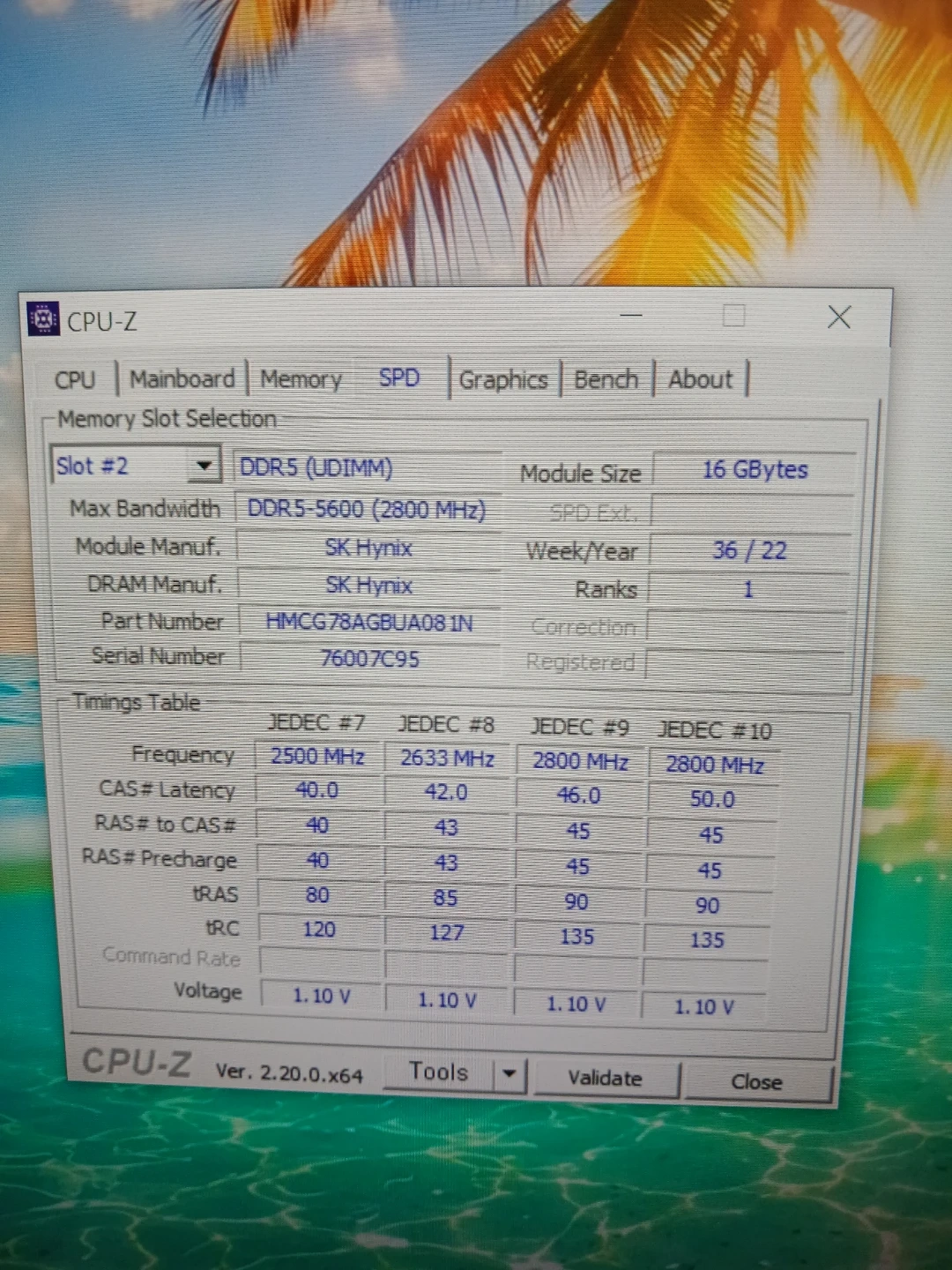The height and width of the screenshot is (1270, 952).
Task: Click the DRAM Manuf. SK Hynix value
Action: coord(368,585)
